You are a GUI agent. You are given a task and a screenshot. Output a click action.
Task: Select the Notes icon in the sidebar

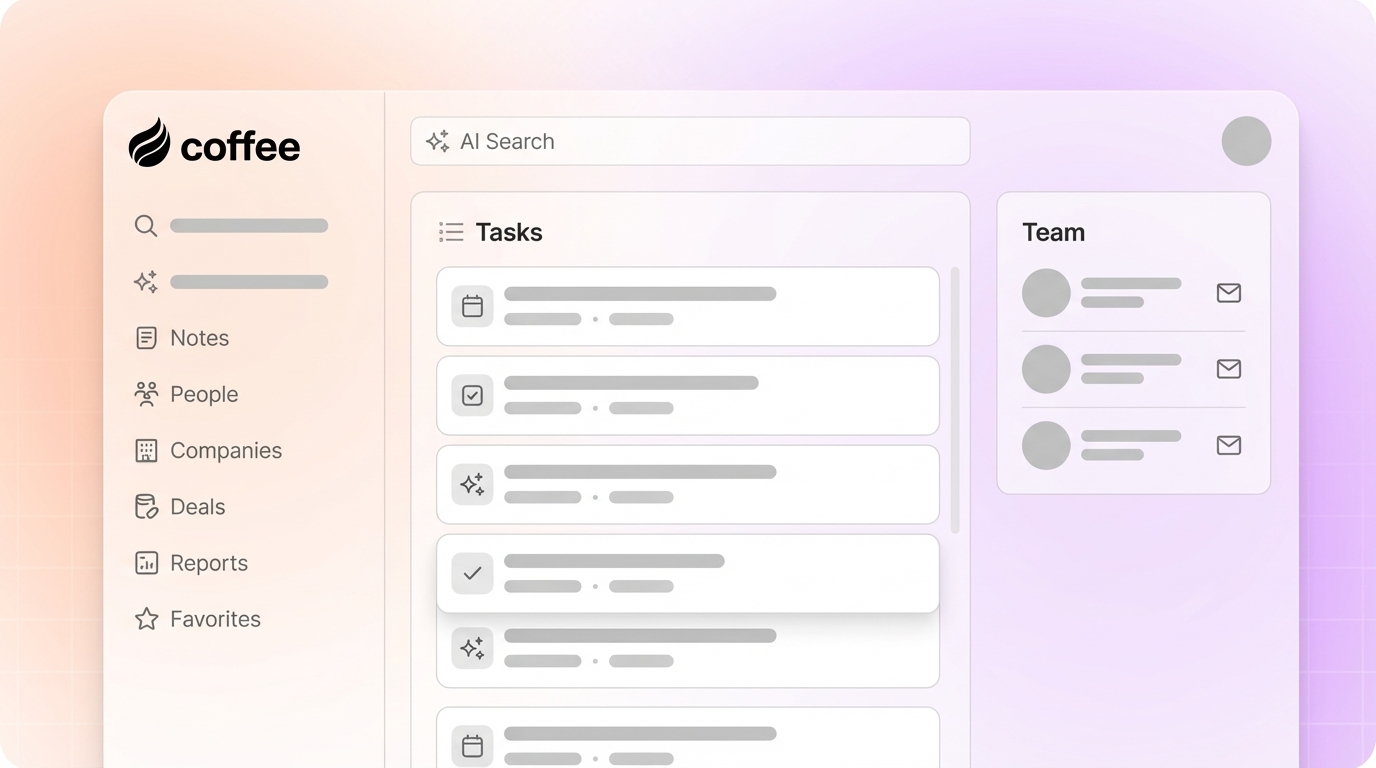tap(145, 337)
